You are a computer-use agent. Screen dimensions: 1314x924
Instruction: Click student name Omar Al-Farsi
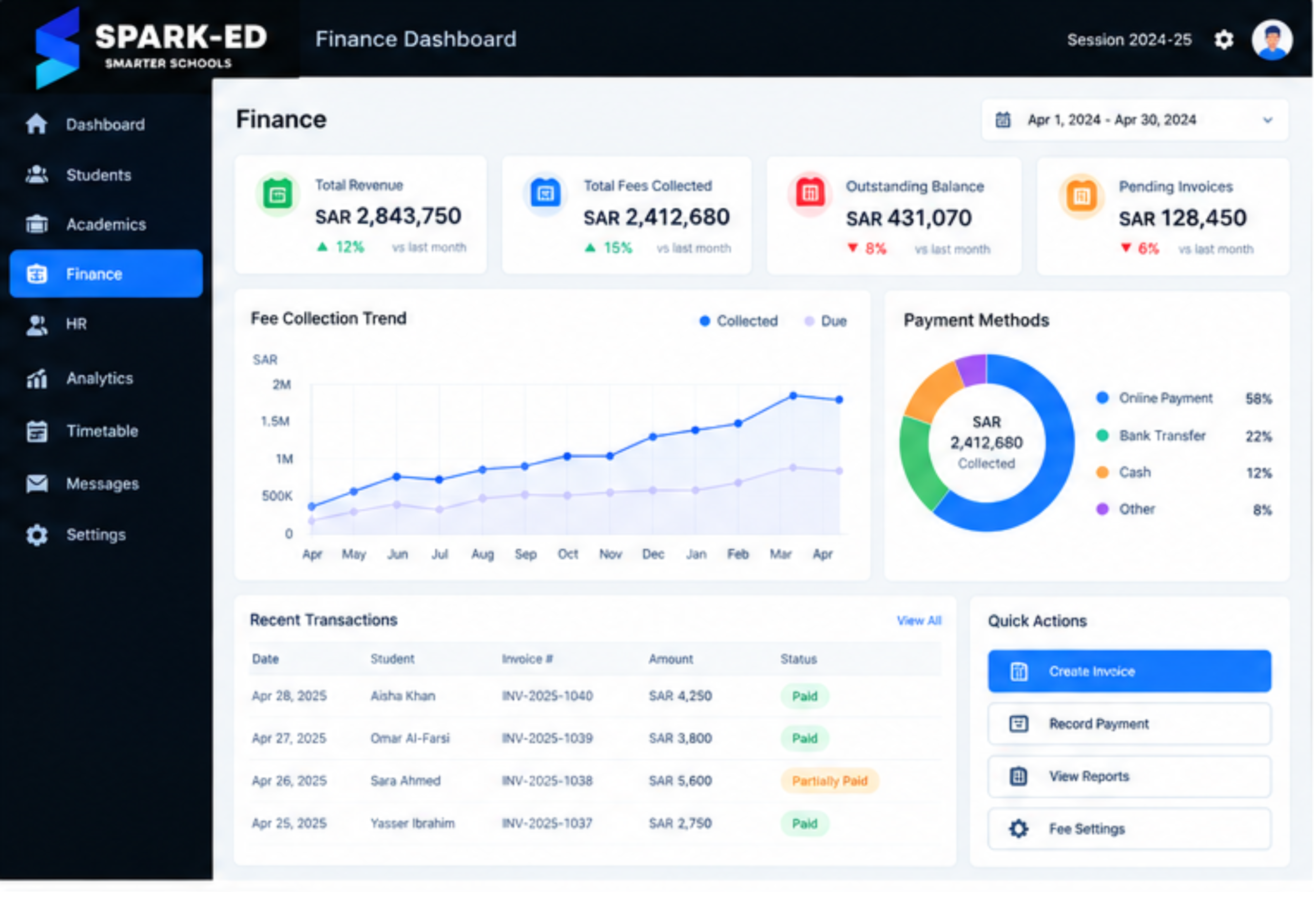410,739
